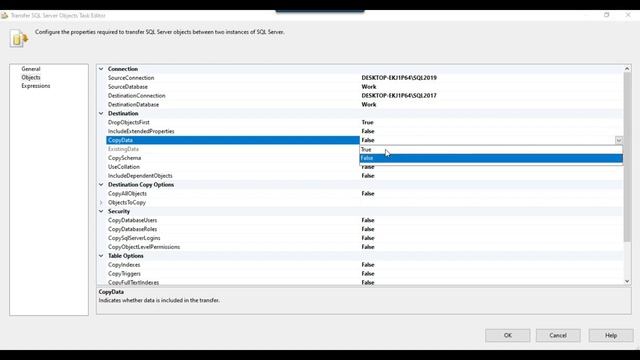Click the CopyDatabaseUsers value False

[368, 220]
